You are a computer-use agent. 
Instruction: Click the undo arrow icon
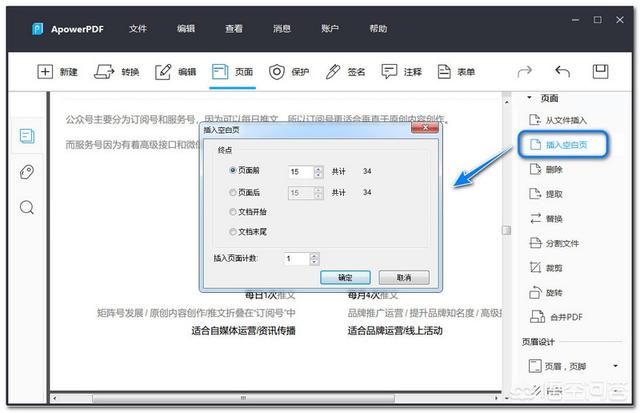pos(562,72)
